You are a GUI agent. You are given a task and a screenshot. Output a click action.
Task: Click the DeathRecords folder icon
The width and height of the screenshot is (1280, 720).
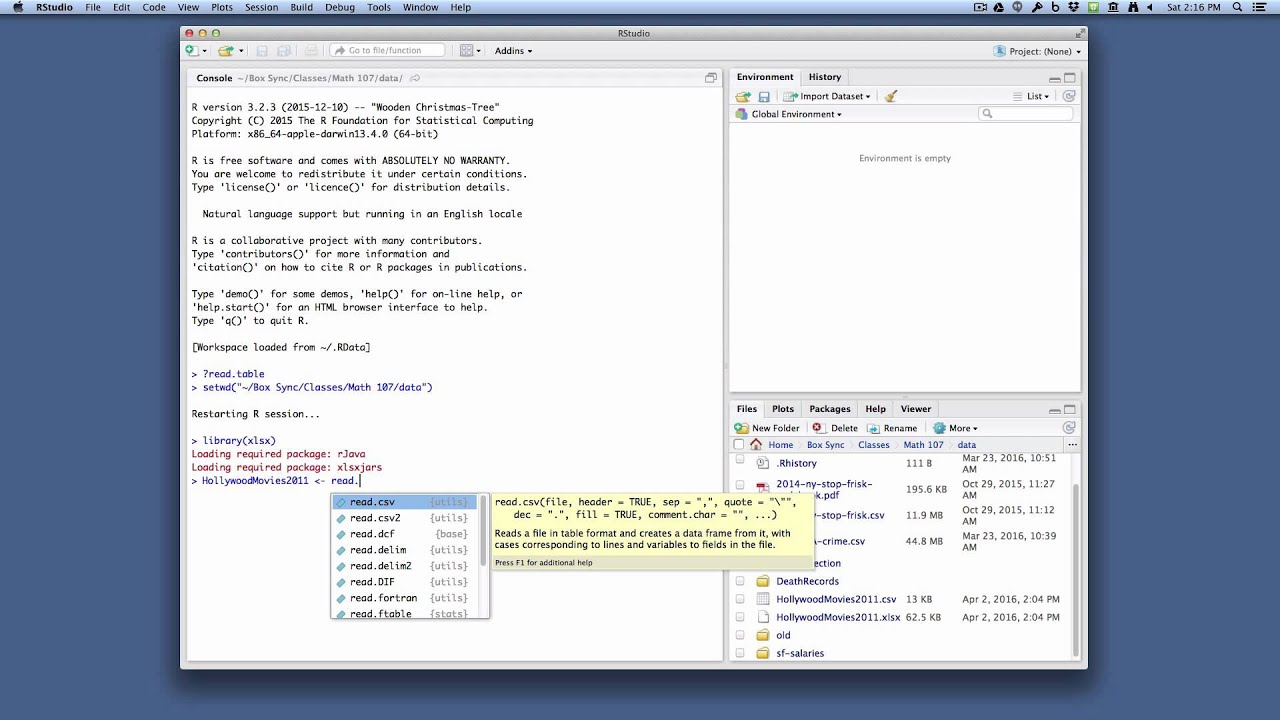[763, 581]
